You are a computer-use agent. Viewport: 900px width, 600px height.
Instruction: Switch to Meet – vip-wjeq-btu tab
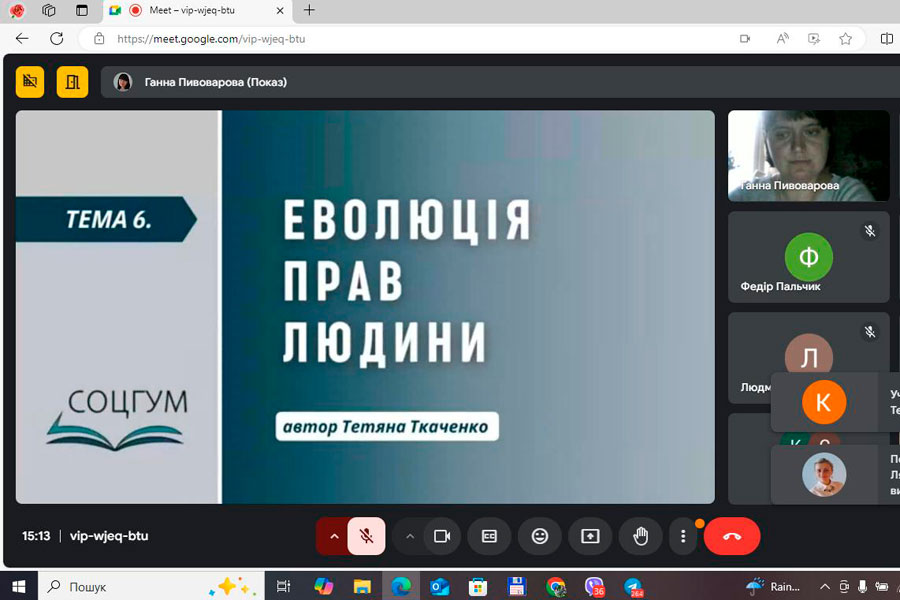pos(197,11)
